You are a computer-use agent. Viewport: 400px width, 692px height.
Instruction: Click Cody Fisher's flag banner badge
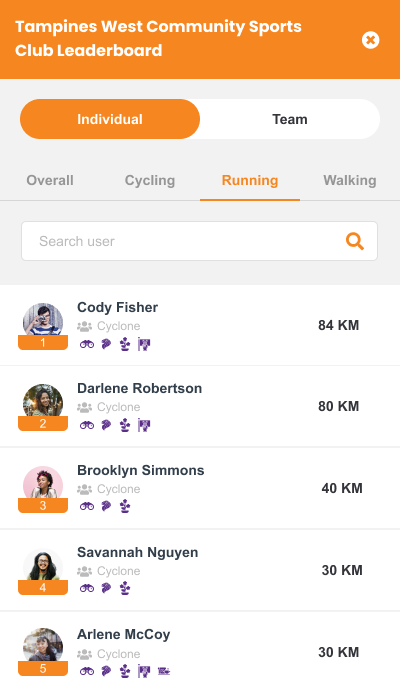(x=144, y=344)
